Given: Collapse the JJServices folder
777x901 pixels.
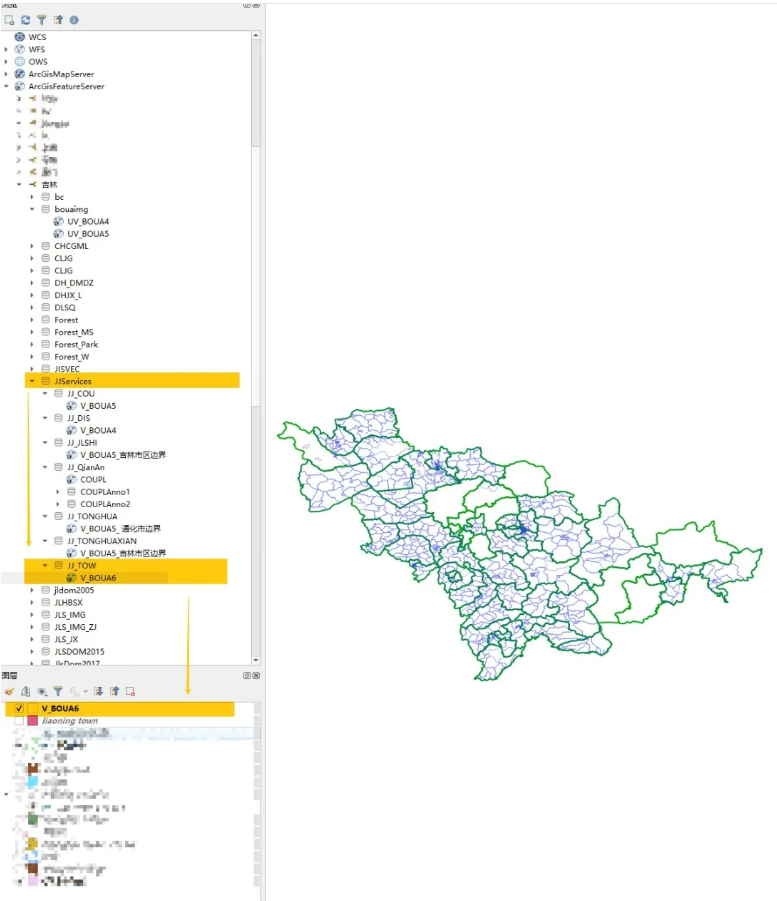Looking at the screenshot, I should [x=32, y=381].
